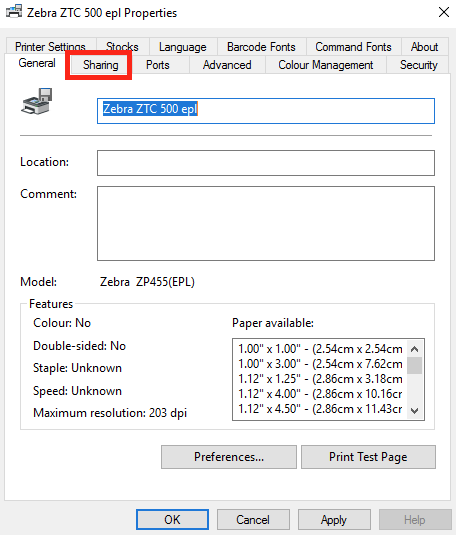This screenshot has height=535, width=456.
Task: Click the Cancel button
Action: (253, 520)
